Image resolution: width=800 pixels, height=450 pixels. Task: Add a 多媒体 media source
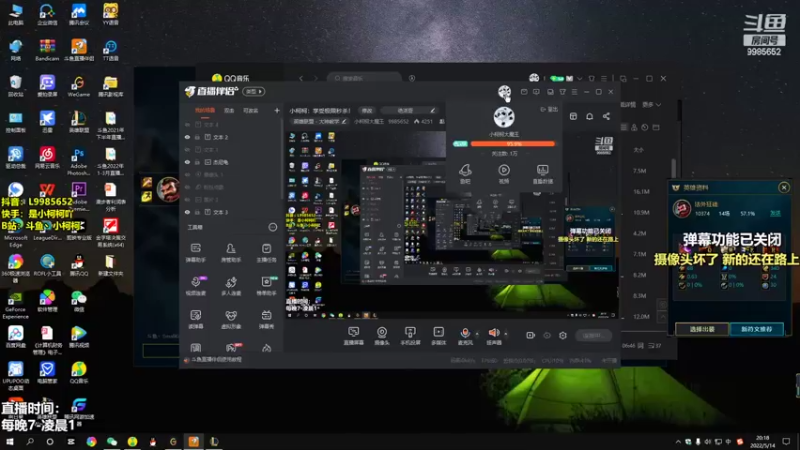tap(438, 336)
